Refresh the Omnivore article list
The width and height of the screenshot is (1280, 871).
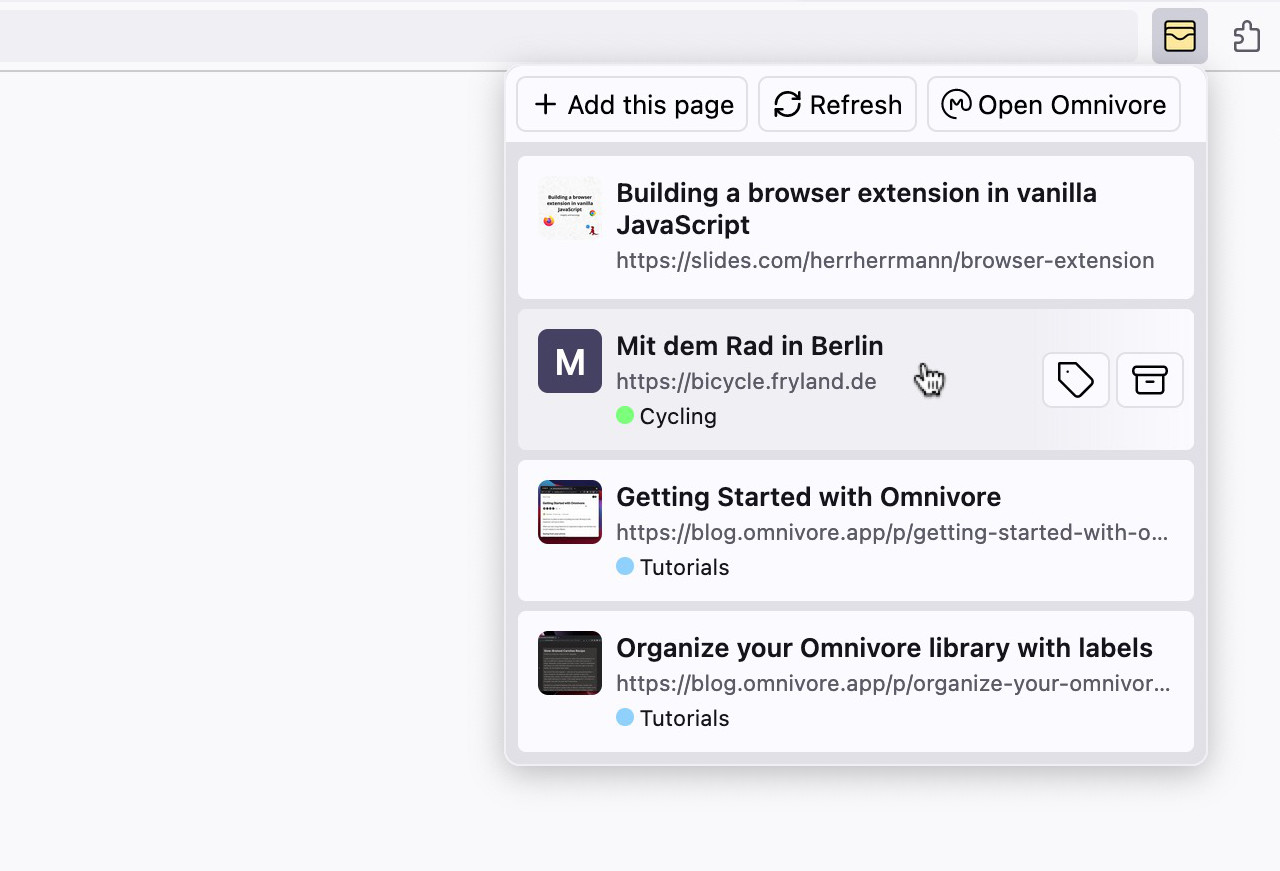click(x=837, y=104)
